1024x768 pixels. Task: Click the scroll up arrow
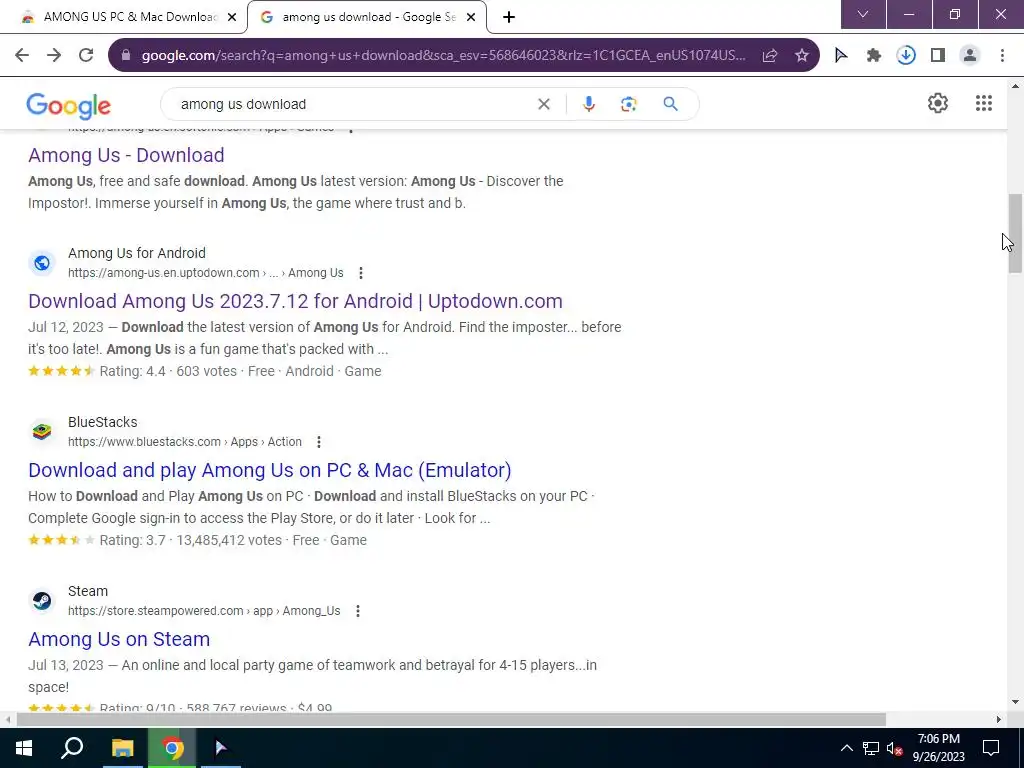tap(1015, 86)
